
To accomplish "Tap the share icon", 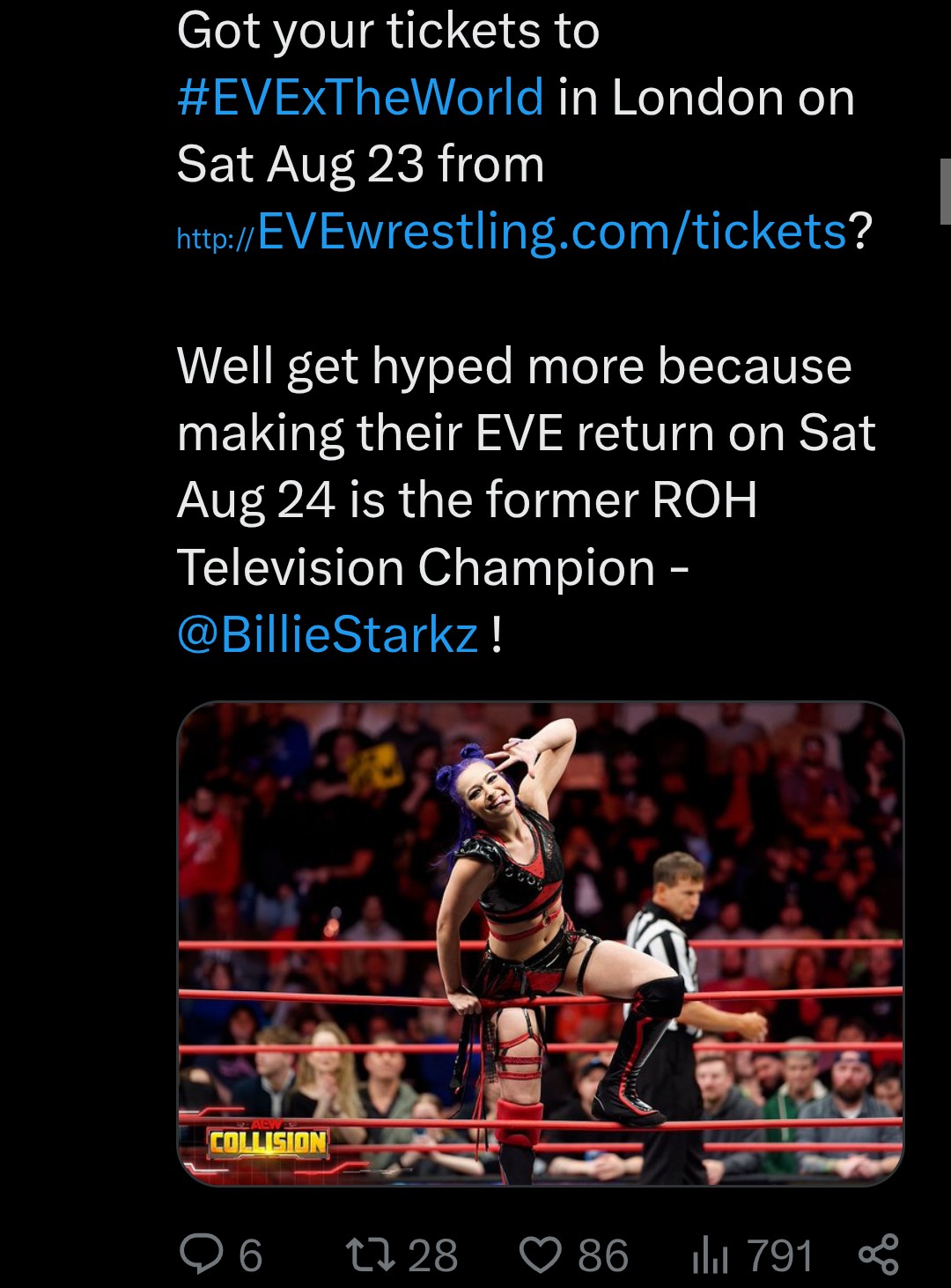I will (878, 1255).
